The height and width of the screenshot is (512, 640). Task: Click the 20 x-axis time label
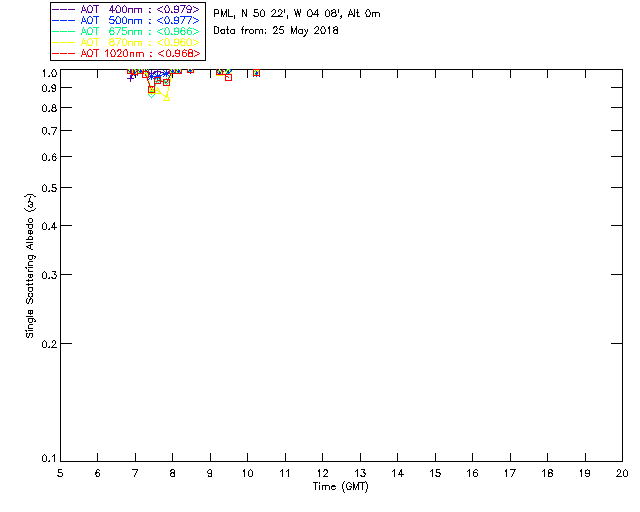click(622, 473)
